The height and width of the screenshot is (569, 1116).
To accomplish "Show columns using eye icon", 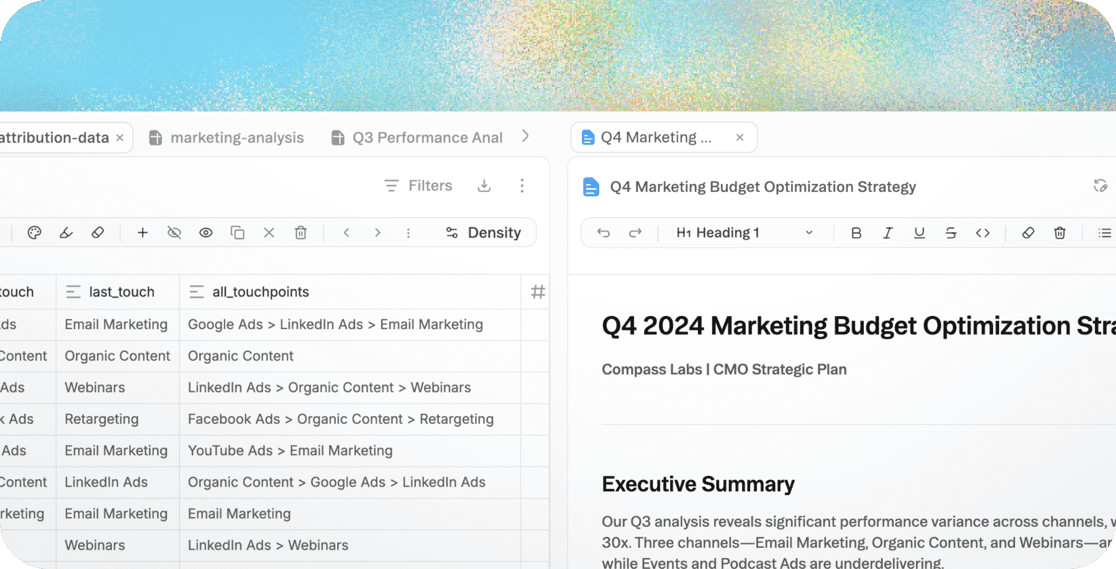I will [206, 233].
